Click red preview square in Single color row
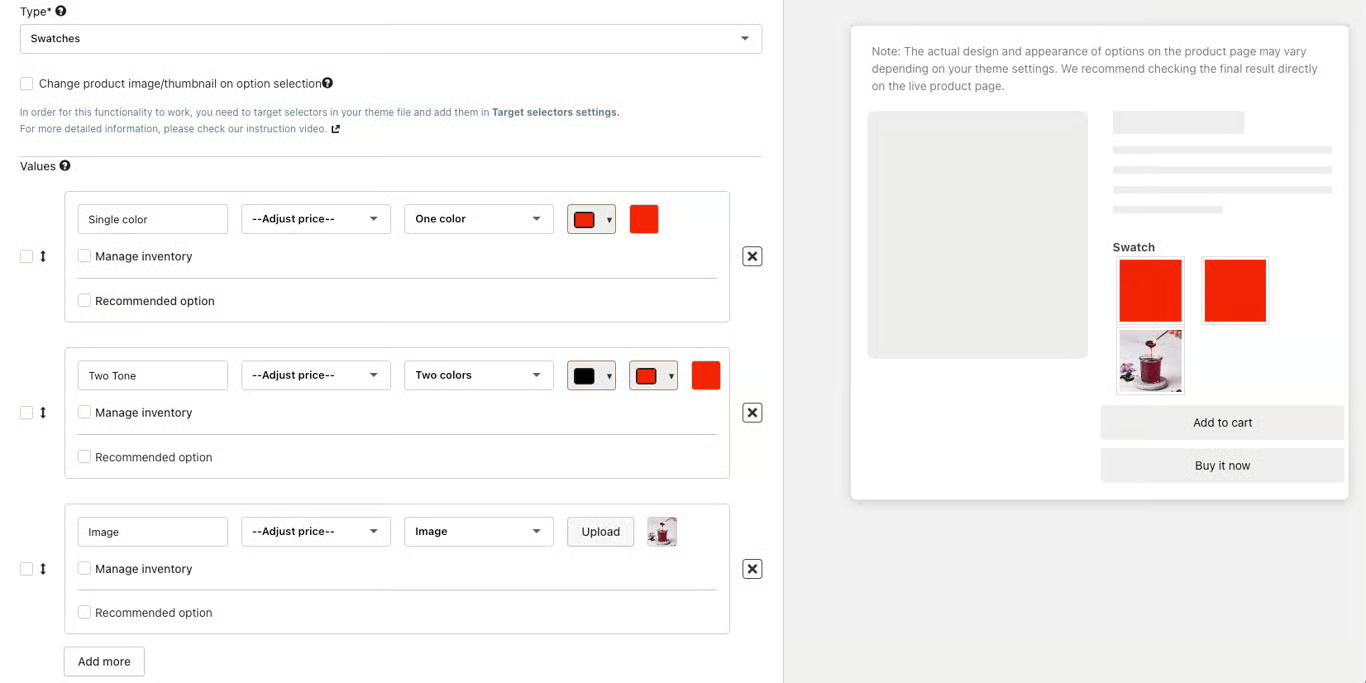1366x683 pixels. pos(644,219)
